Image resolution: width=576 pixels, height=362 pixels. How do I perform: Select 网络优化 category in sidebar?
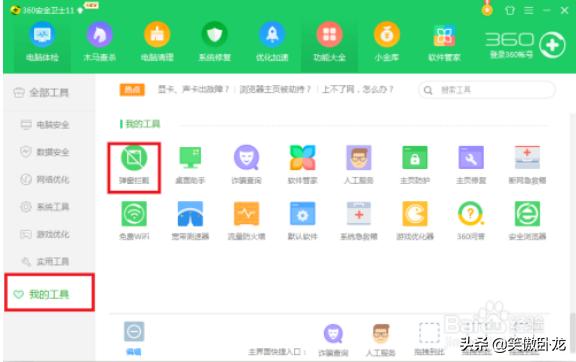pyautogui.click(x=45, y=179)
